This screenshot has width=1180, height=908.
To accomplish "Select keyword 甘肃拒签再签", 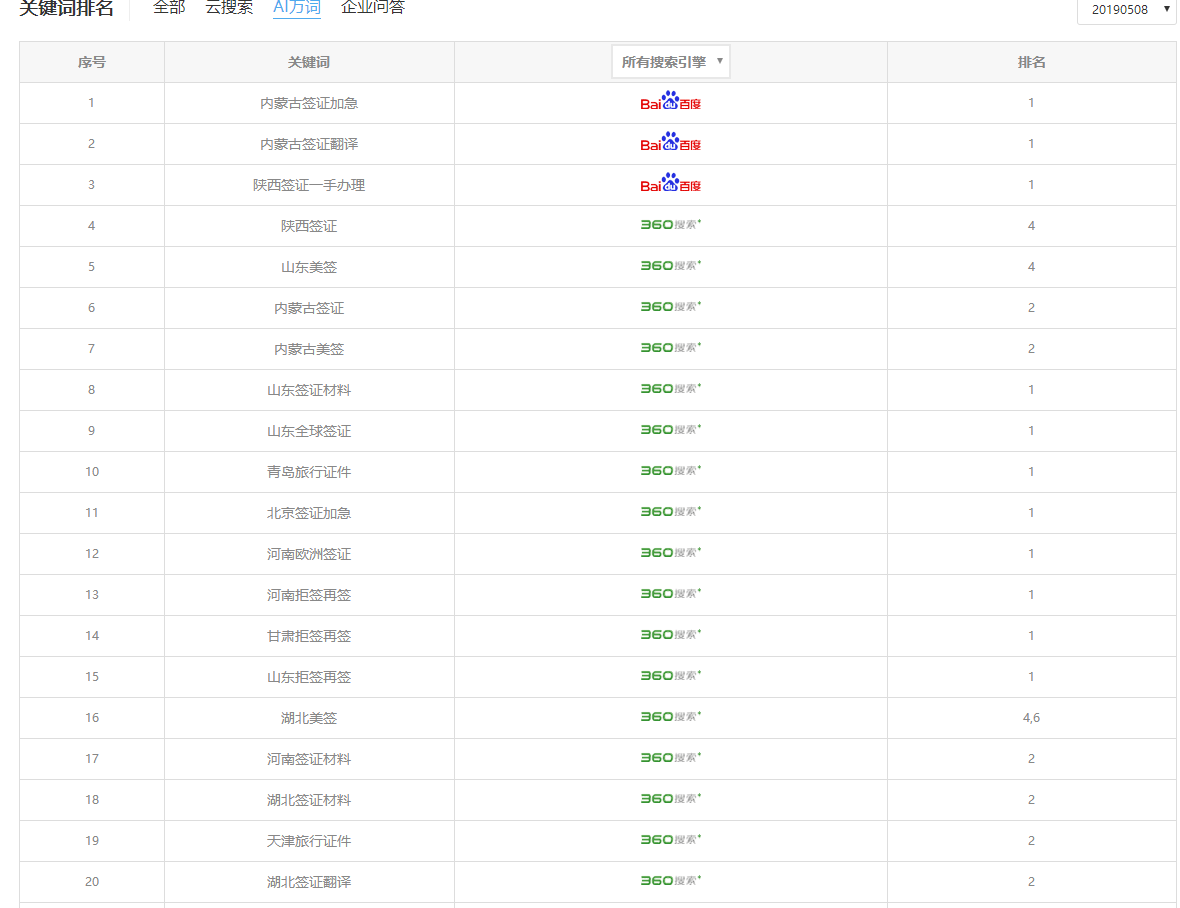I will point(309,636).
